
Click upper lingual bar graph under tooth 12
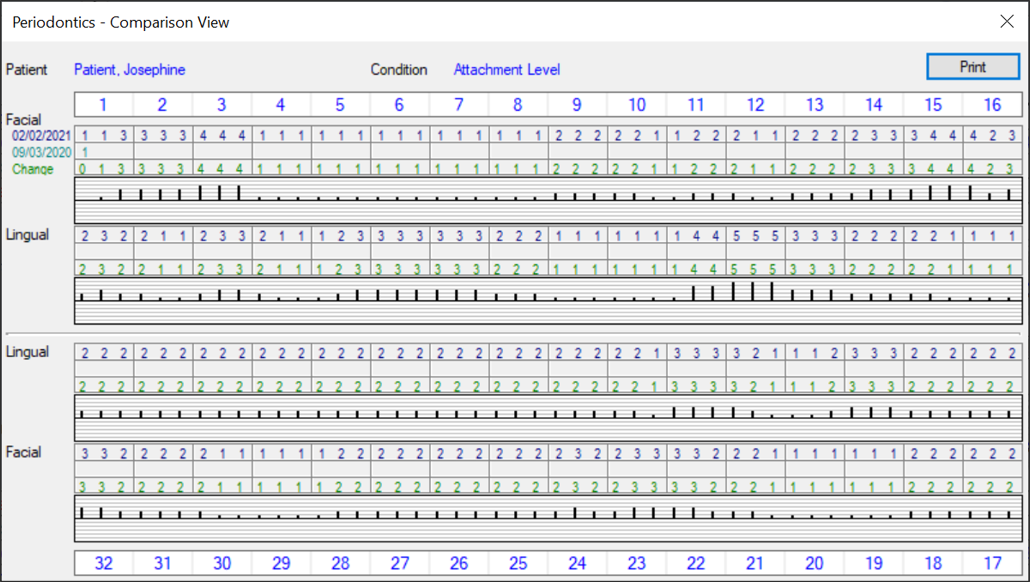(755, 301)
